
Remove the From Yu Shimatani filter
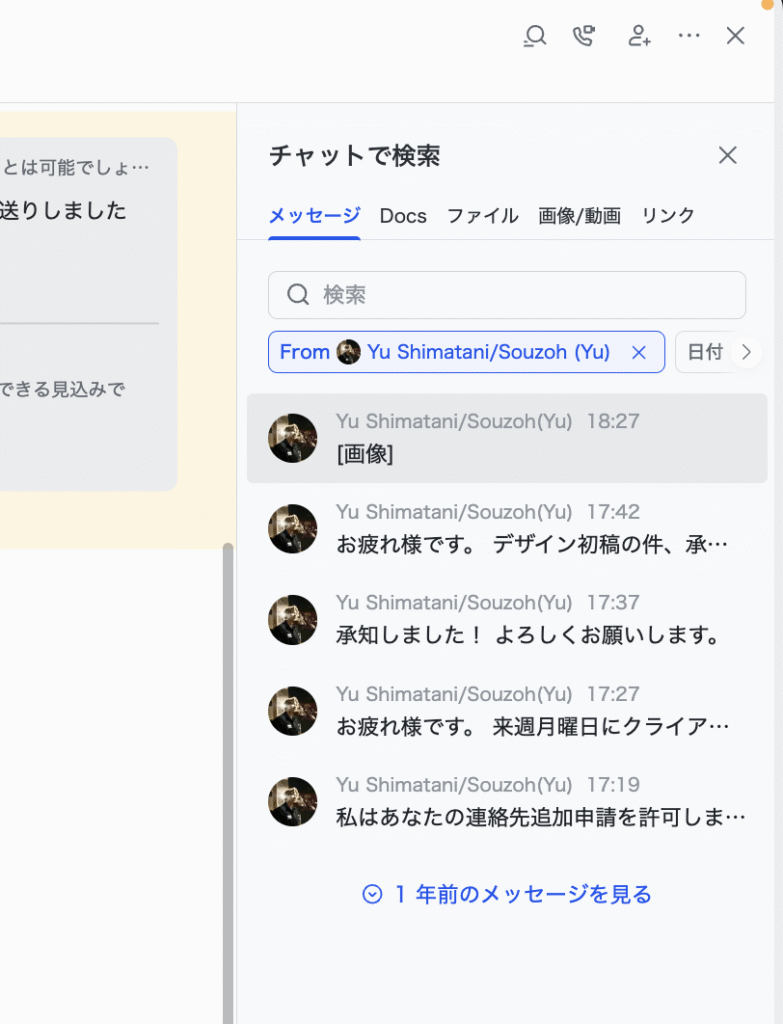(x=639, y=353)
